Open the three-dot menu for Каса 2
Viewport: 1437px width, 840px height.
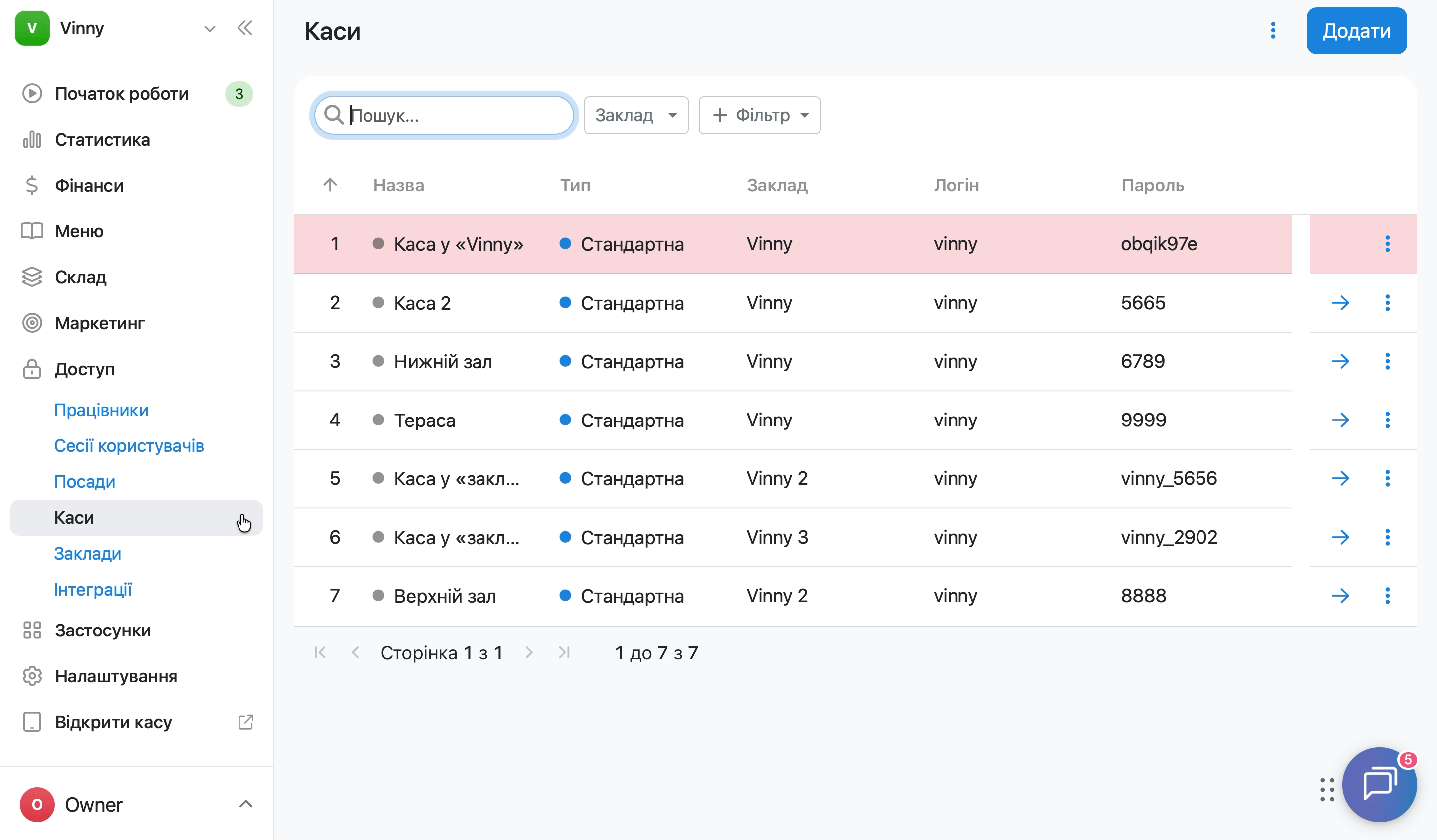(x=1387, y=303)
